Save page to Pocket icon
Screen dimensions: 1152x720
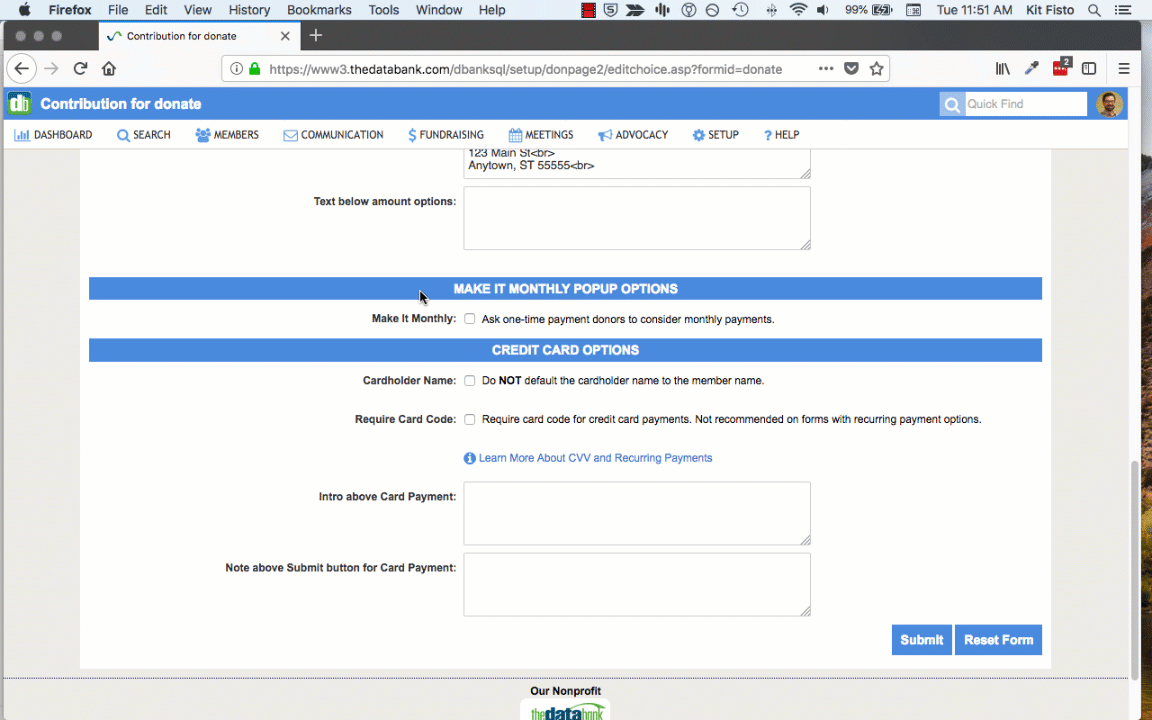click(x=852, y=68)
